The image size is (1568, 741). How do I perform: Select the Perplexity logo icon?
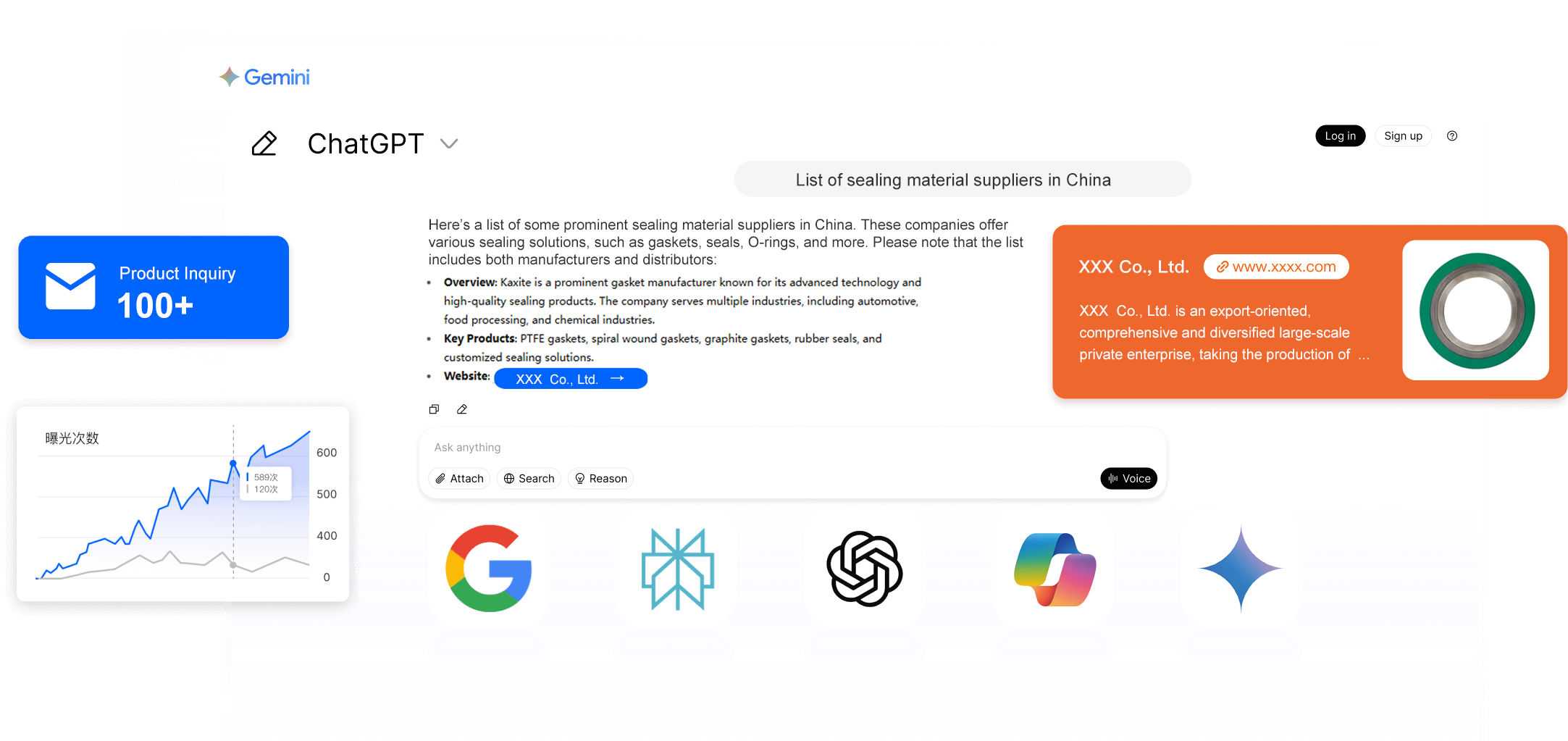[678, 569]
